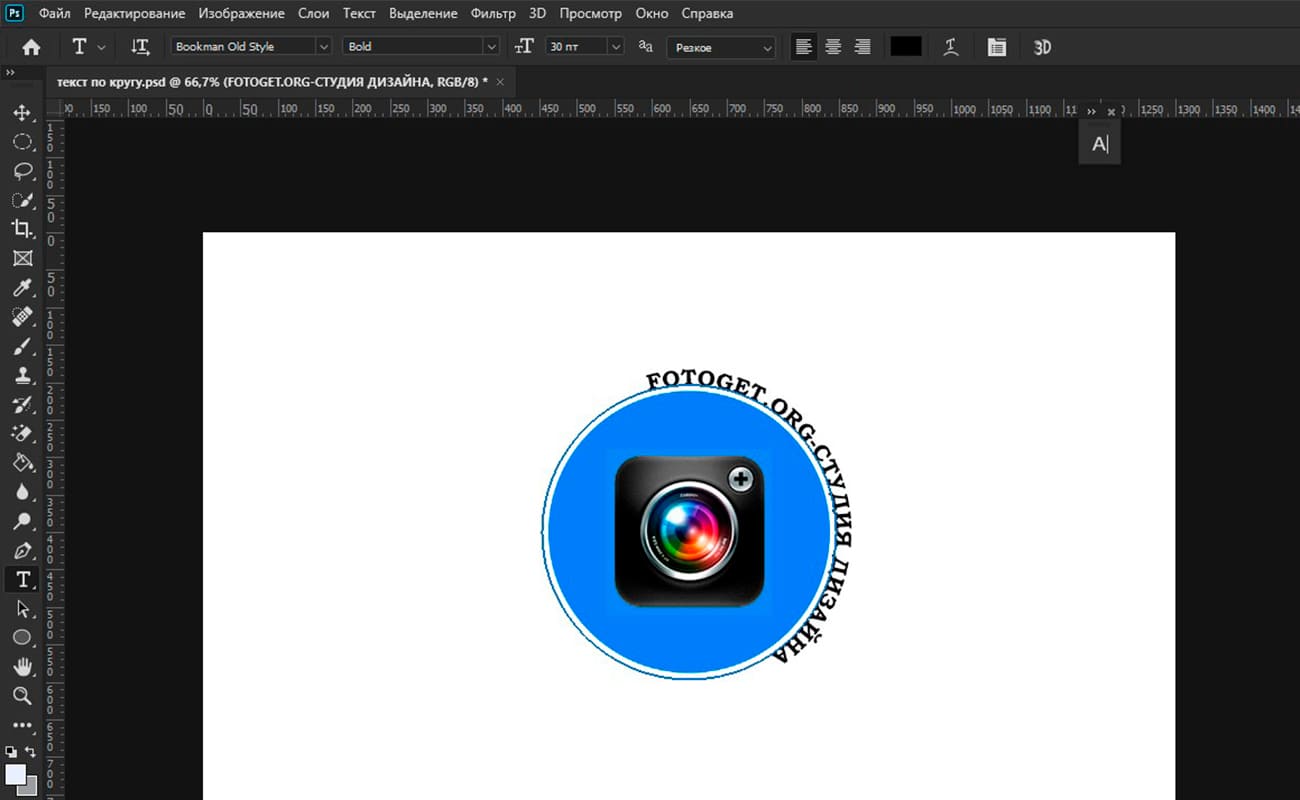Select the Eraser tool
The height and width of the screenshot is (800, 1300).
point(22,433)
